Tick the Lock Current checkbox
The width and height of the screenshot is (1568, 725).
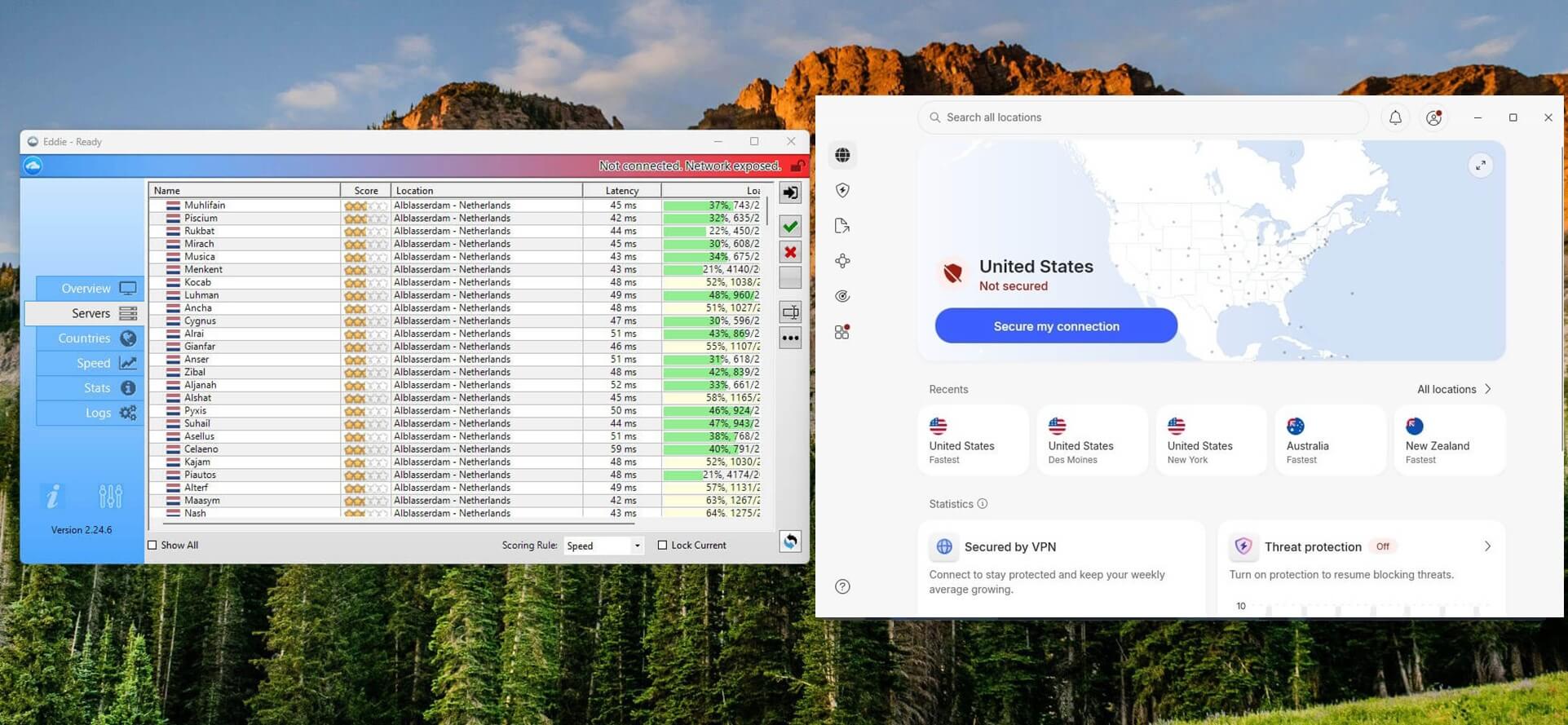point(662,545)
